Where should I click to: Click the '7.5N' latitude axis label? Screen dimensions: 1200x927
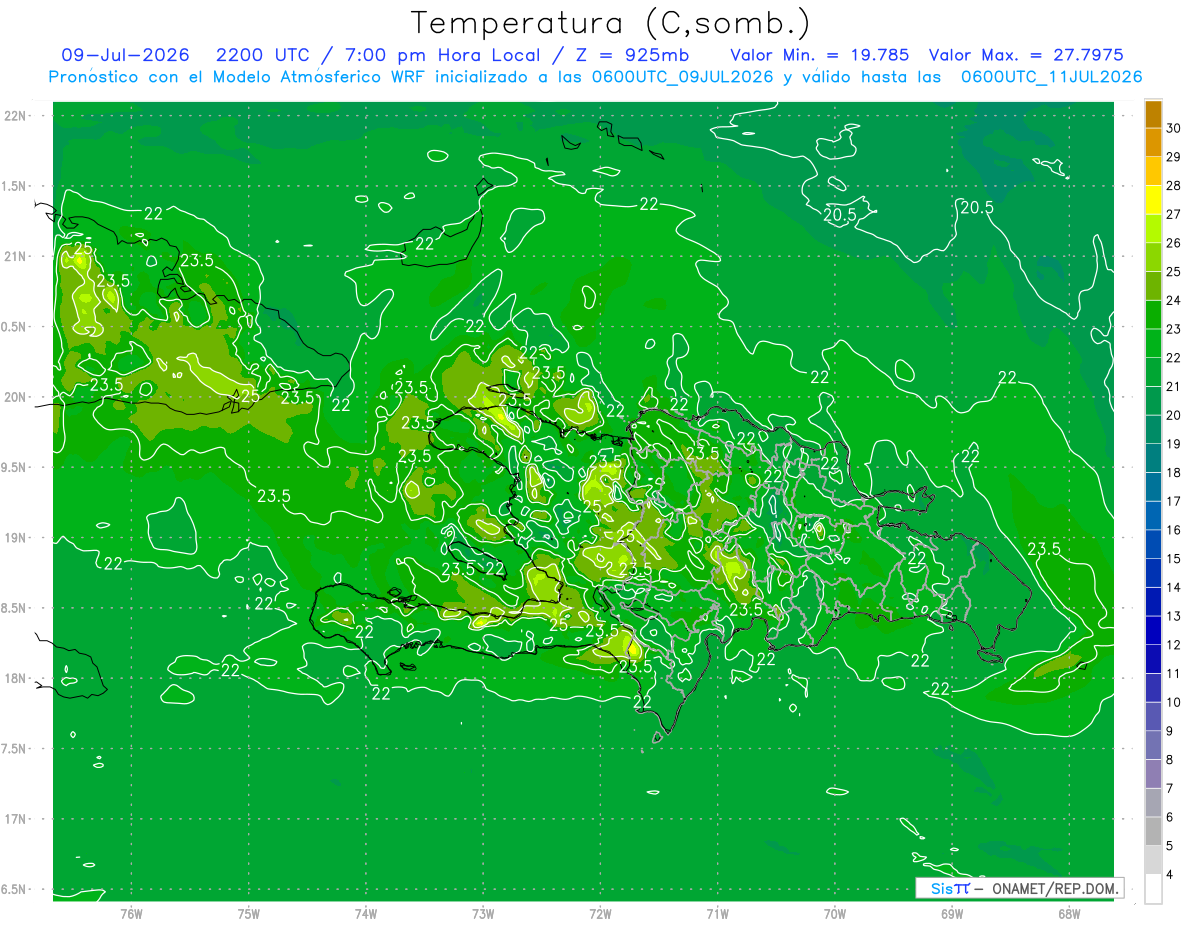click(x=14, y=748)
